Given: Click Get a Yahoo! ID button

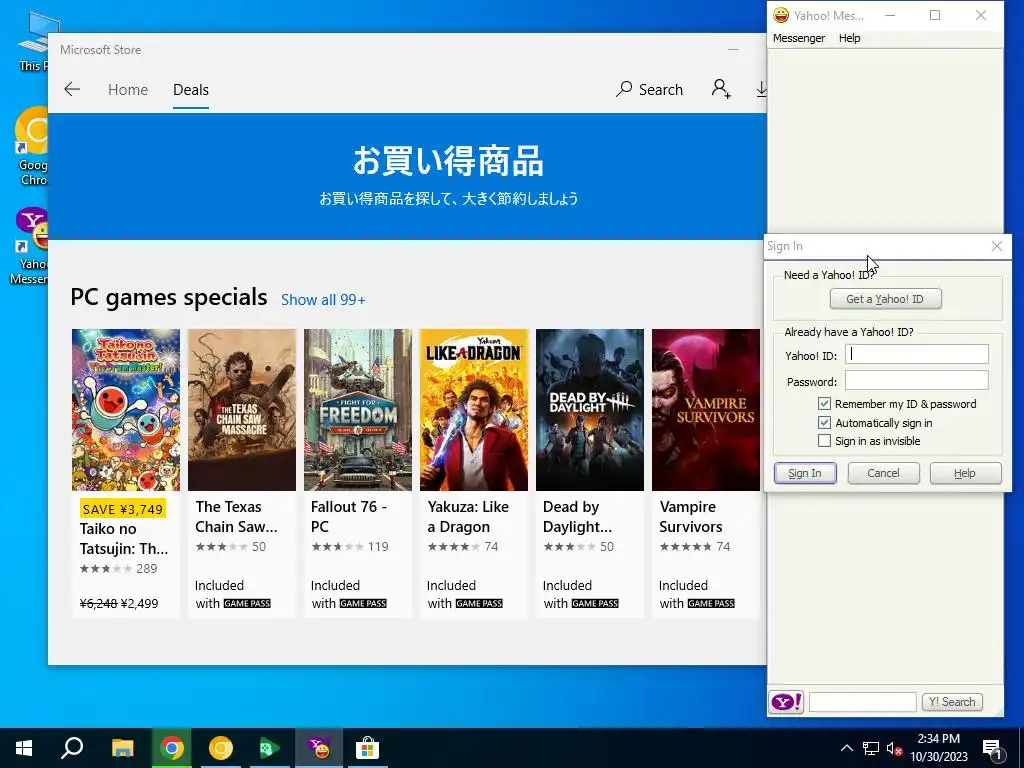Looking at the screenshot, I should point(885,299).
